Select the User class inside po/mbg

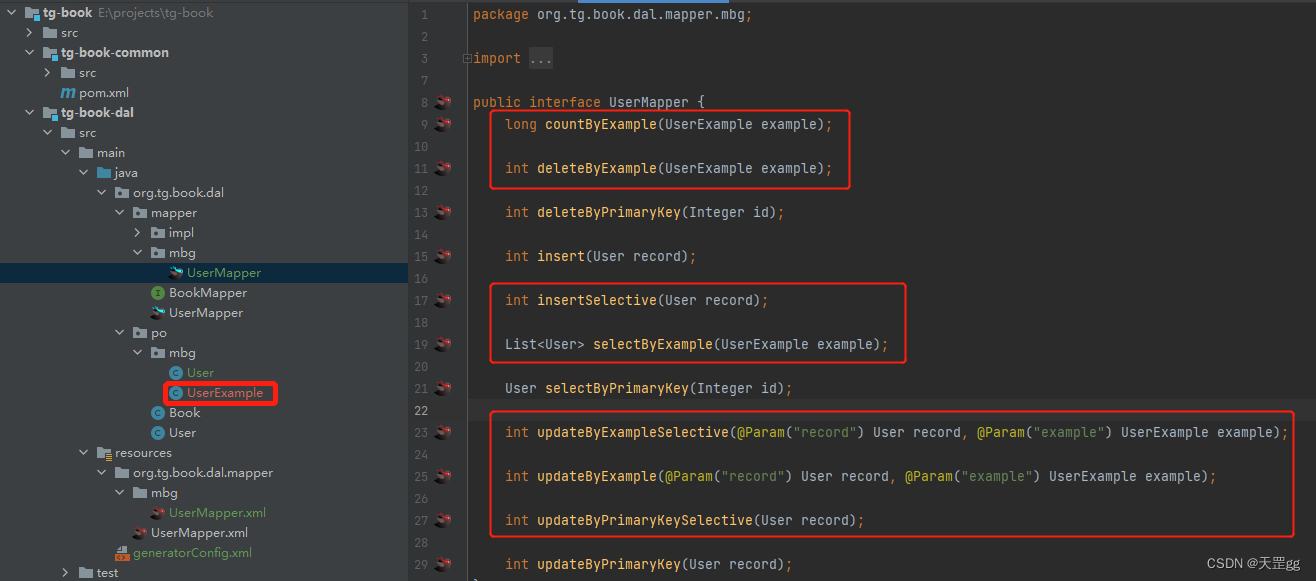click(x=200, y=373)
